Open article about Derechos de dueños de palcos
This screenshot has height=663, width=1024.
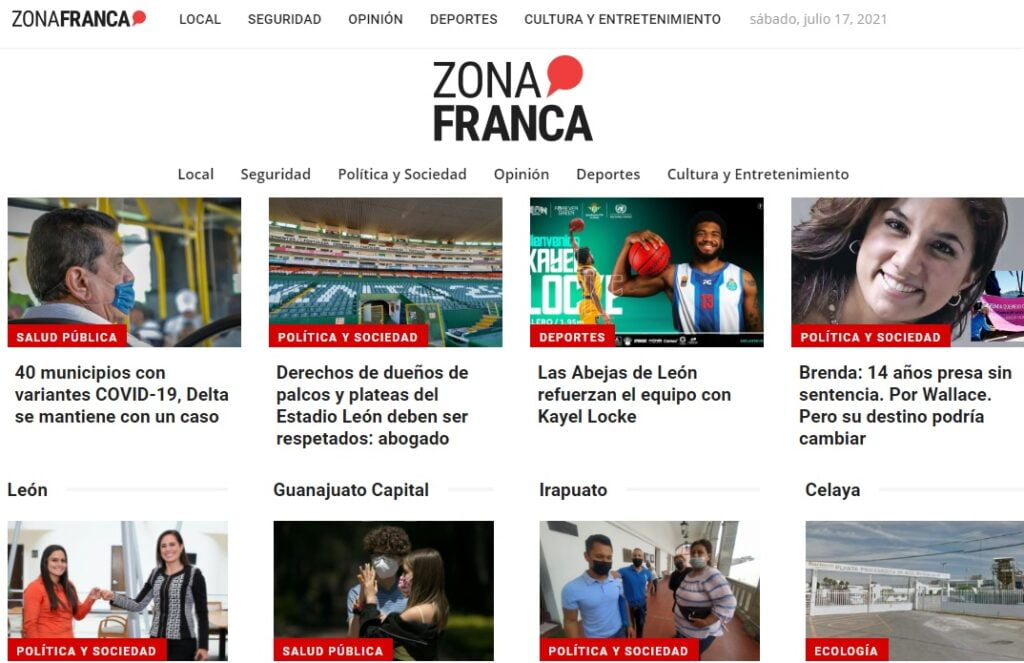coord(372,405)
